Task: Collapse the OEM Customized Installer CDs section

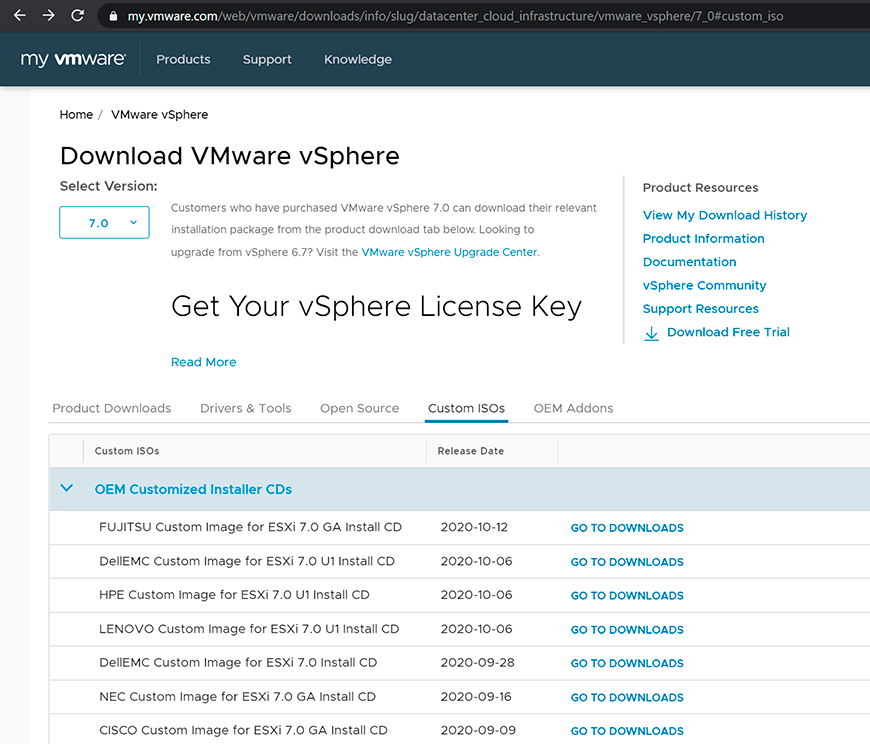Action: coord(66,489)
